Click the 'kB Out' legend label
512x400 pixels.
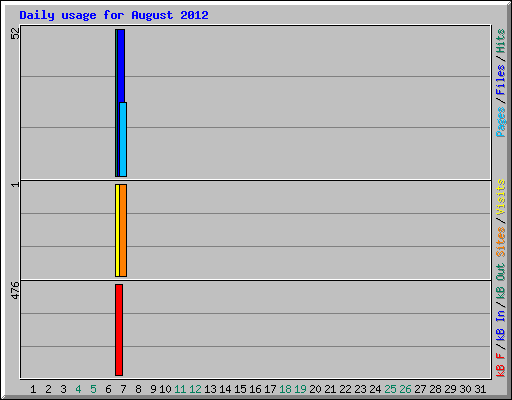[500, 282]
